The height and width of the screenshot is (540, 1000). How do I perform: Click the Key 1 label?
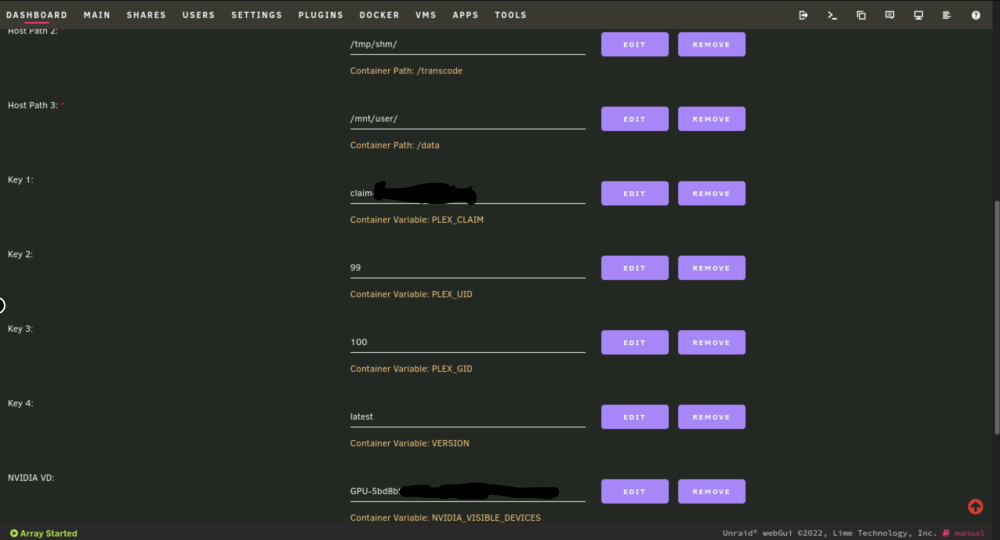20,180
